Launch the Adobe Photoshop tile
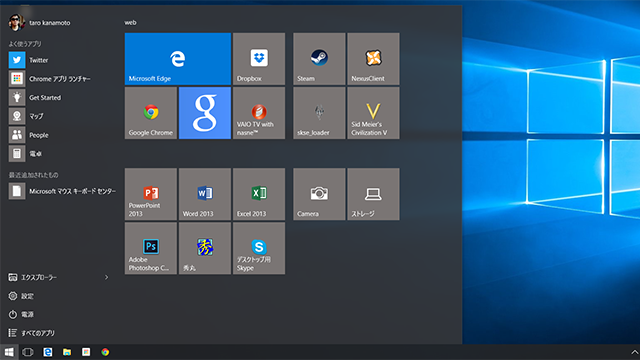Viewport: 640px width, 360px height. [x=151, y=248]
